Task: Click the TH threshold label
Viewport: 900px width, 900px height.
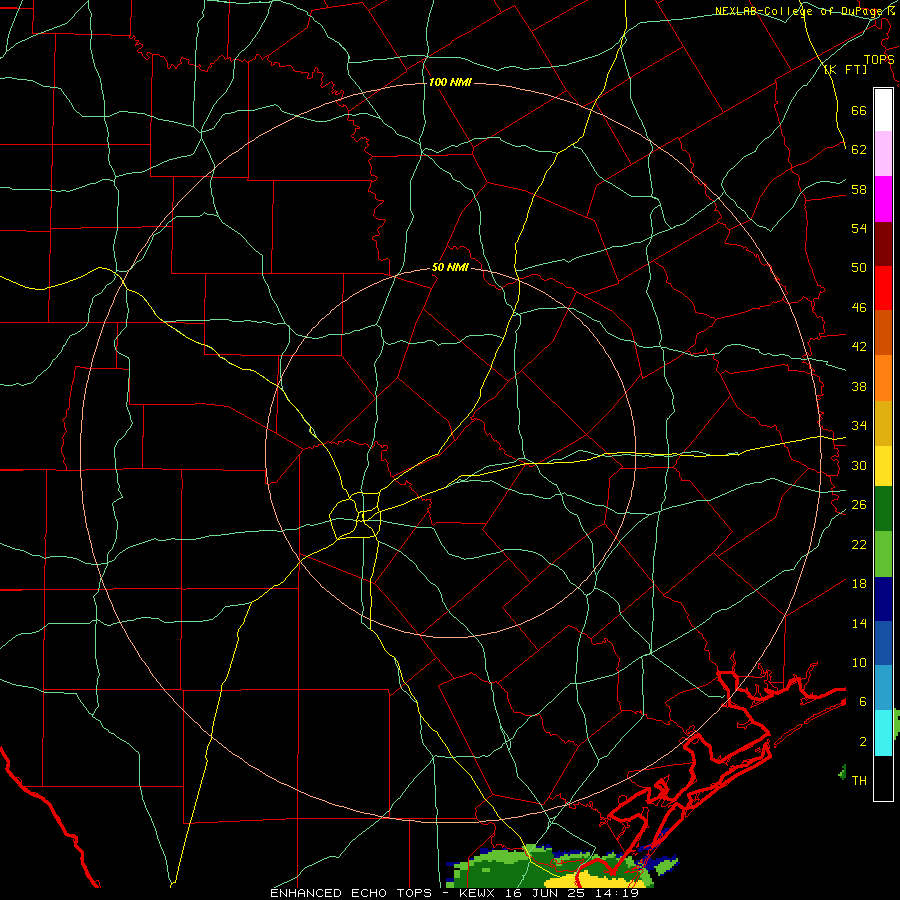Action: (x=859, y=780)
